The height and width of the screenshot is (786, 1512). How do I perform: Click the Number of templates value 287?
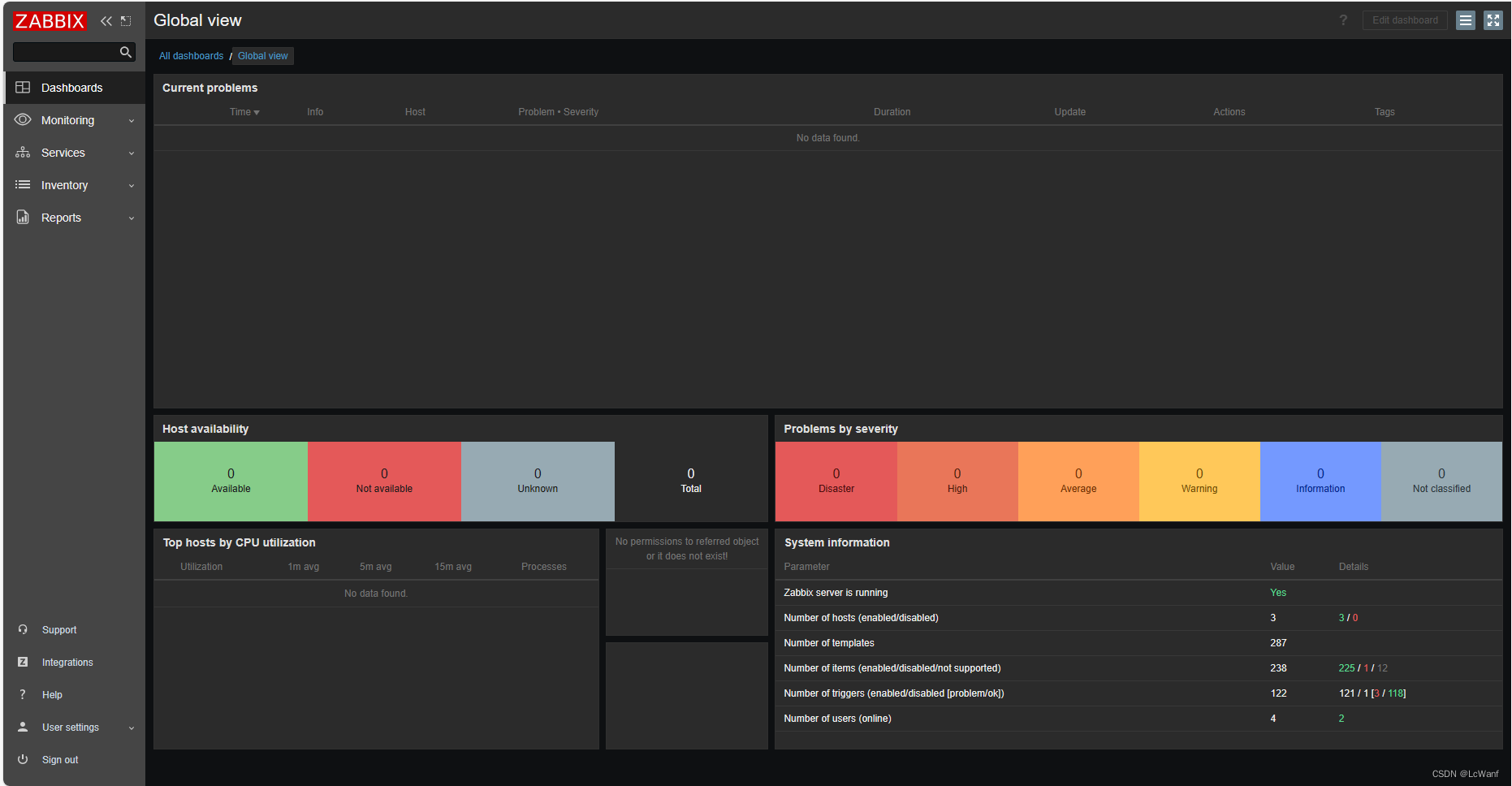pyautogui.click(x=1278, y=643)
